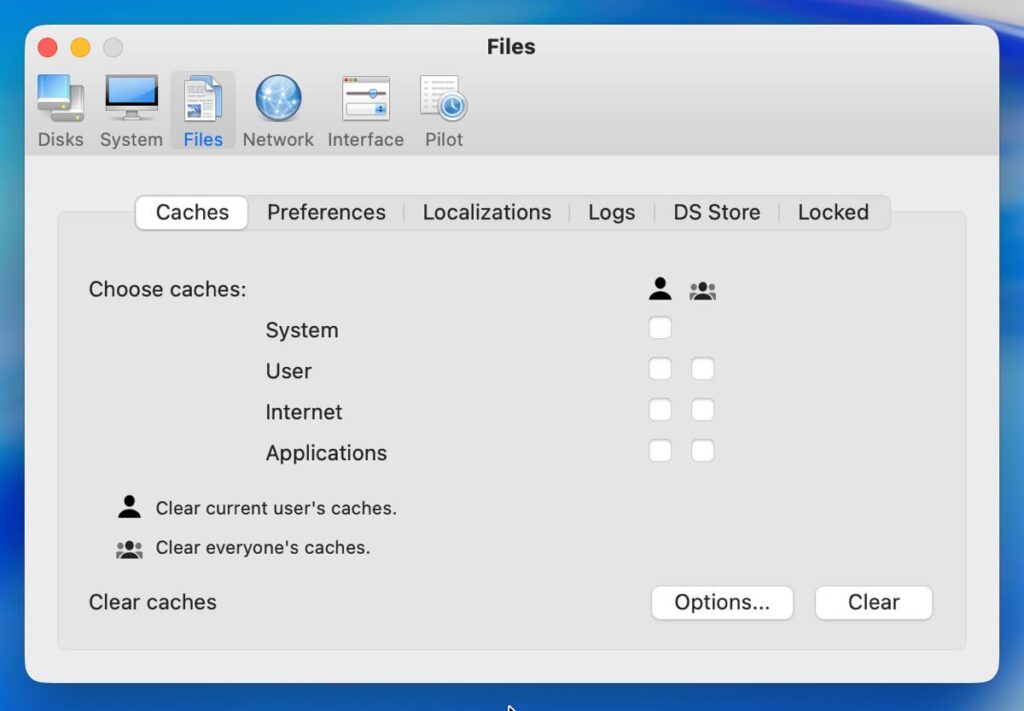Select Applications cache for everyone

[703, 451]
